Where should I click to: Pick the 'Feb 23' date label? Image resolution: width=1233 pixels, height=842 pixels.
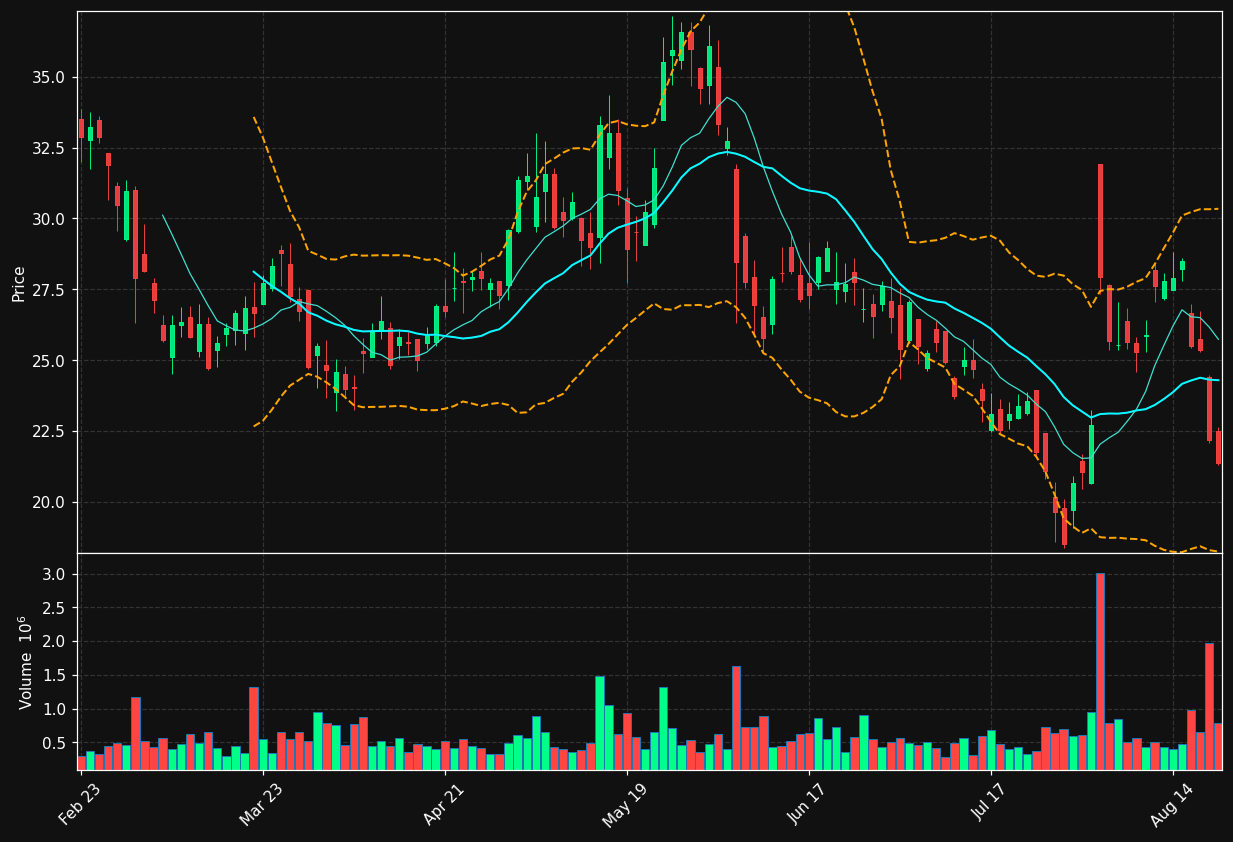[x=79, y=804]
